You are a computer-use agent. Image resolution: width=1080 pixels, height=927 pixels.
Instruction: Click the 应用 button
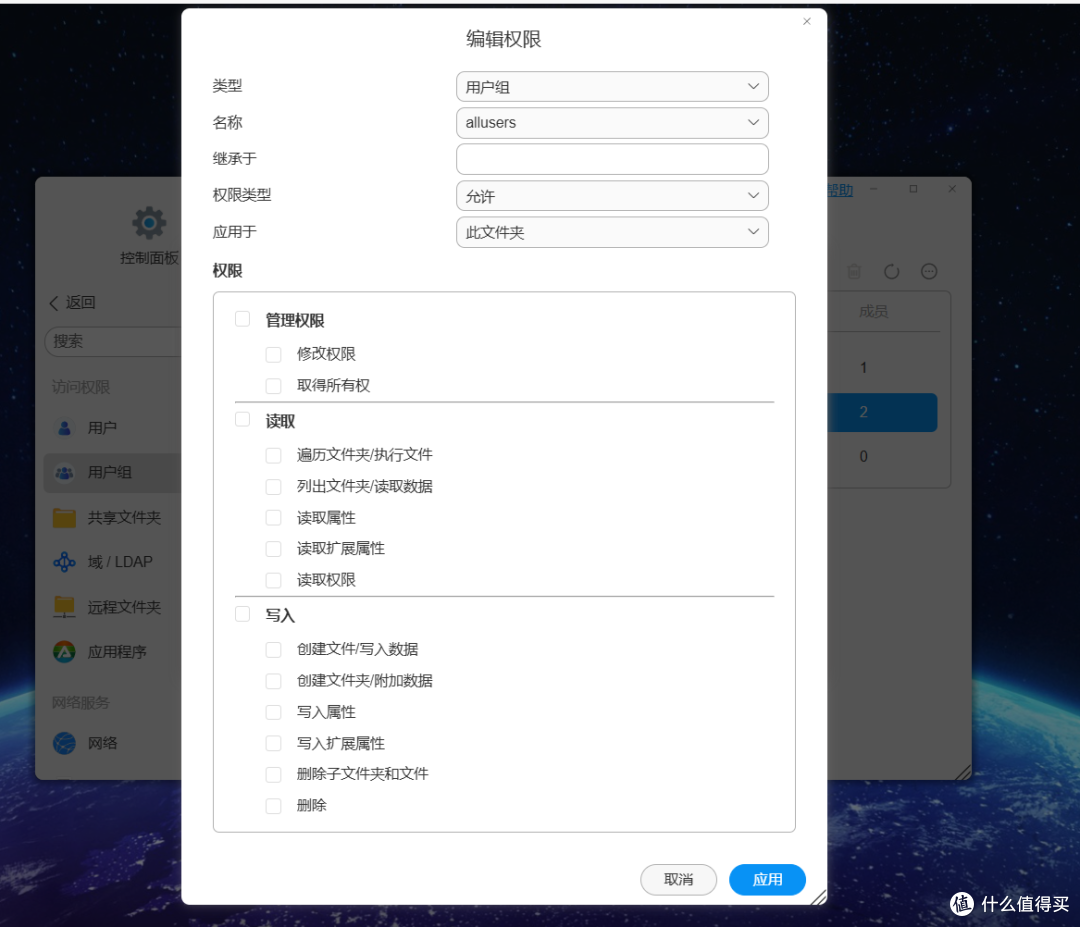click(767, 879)
